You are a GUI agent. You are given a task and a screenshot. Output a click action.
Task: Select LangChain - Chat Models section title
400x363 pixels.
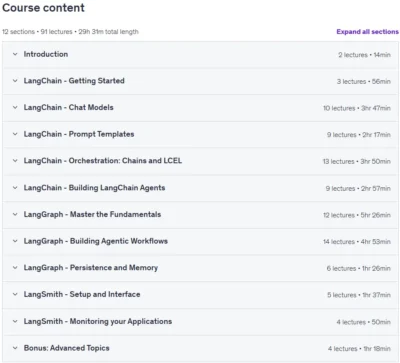pos(68,107)
